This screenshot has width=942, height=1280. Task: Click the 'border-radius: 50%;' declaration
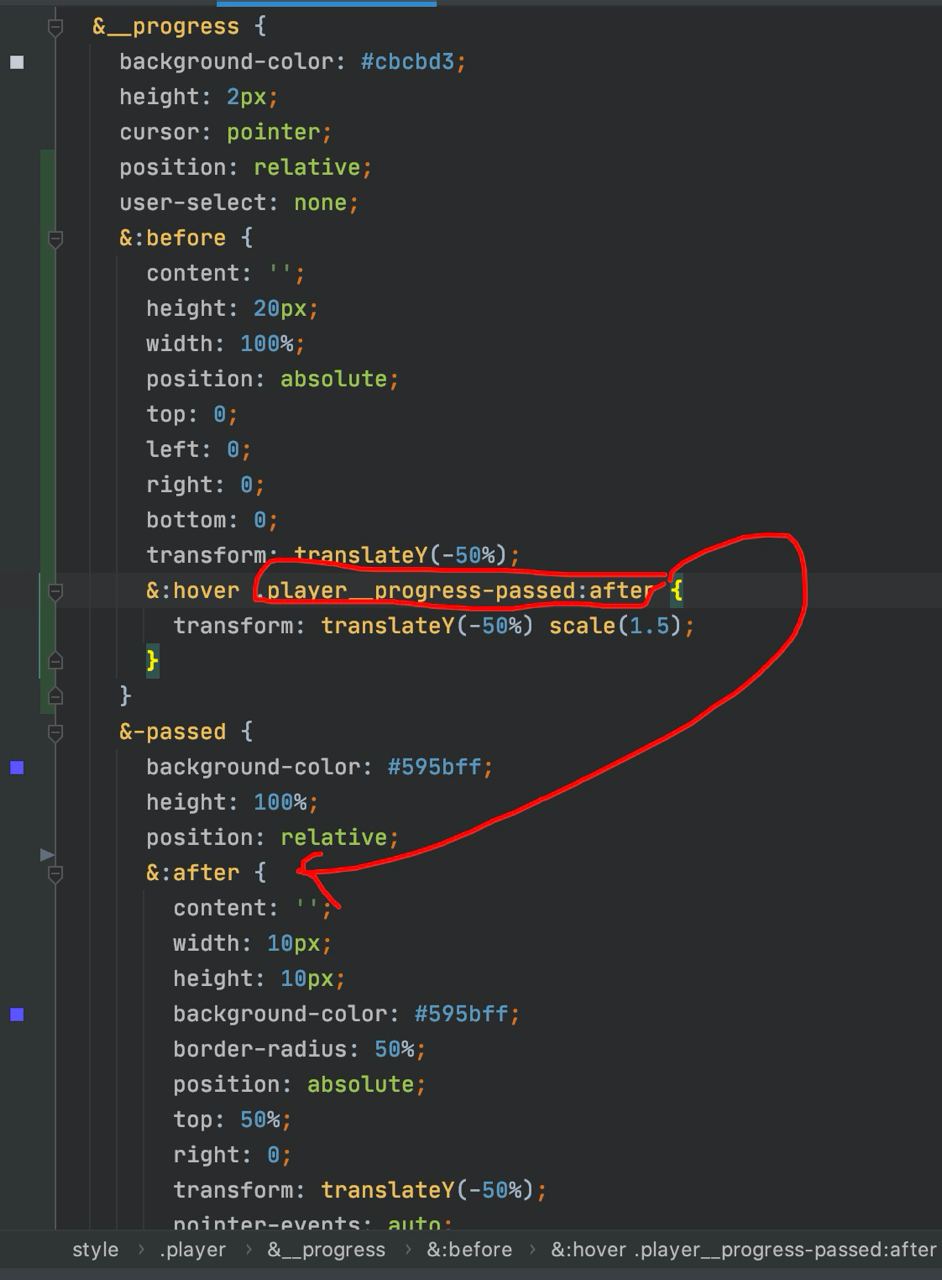click(300, 1049)
